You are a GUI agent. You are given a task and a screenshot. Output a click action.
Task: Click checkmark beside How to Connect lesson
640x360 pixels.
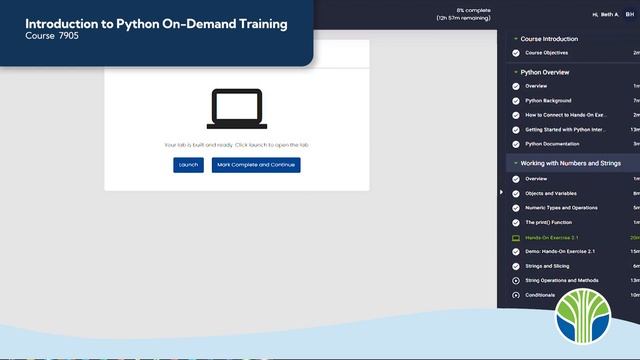point(516,115)
